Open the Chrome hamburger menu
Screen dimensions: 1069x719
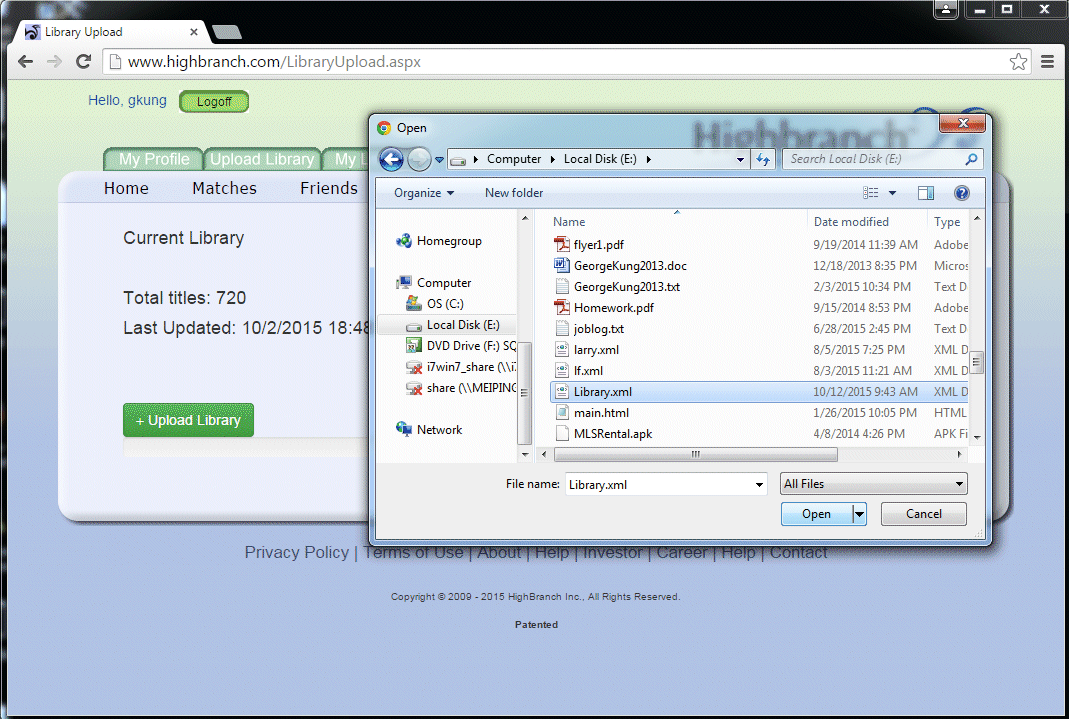(x=1047, y=62)
